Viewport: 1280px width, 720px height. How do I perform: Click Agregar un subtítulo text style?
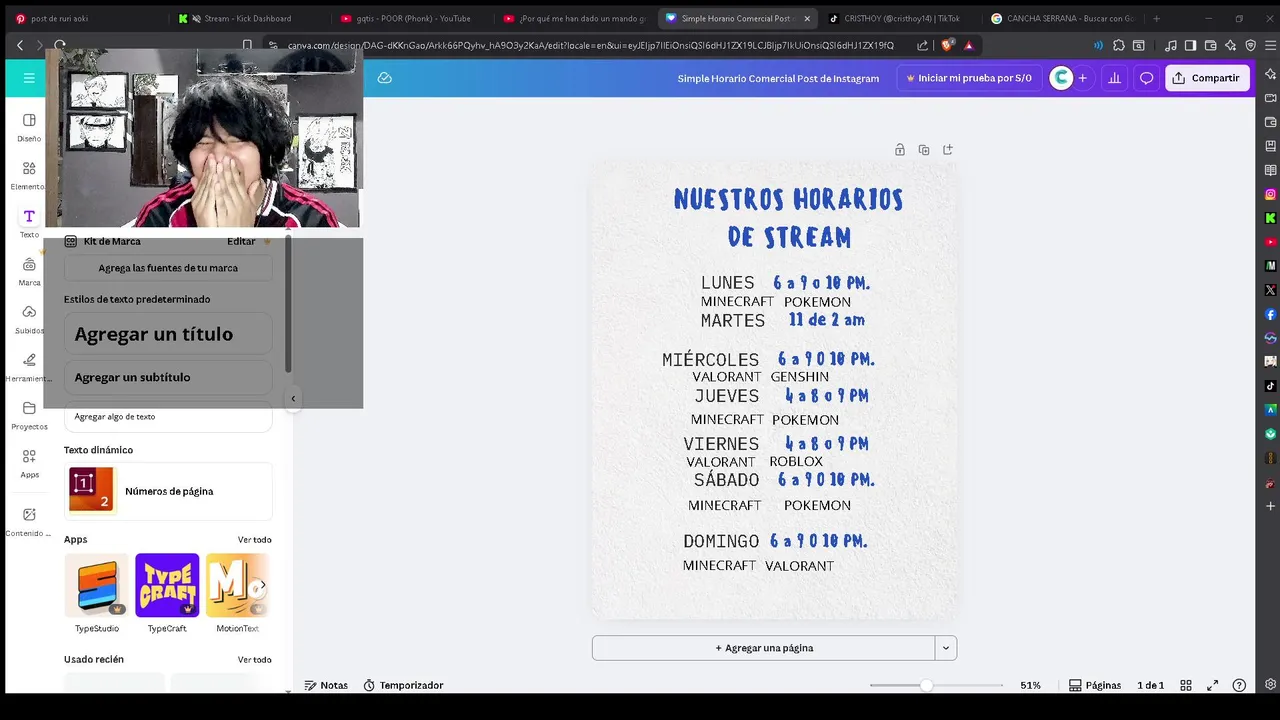pos(168,377)
